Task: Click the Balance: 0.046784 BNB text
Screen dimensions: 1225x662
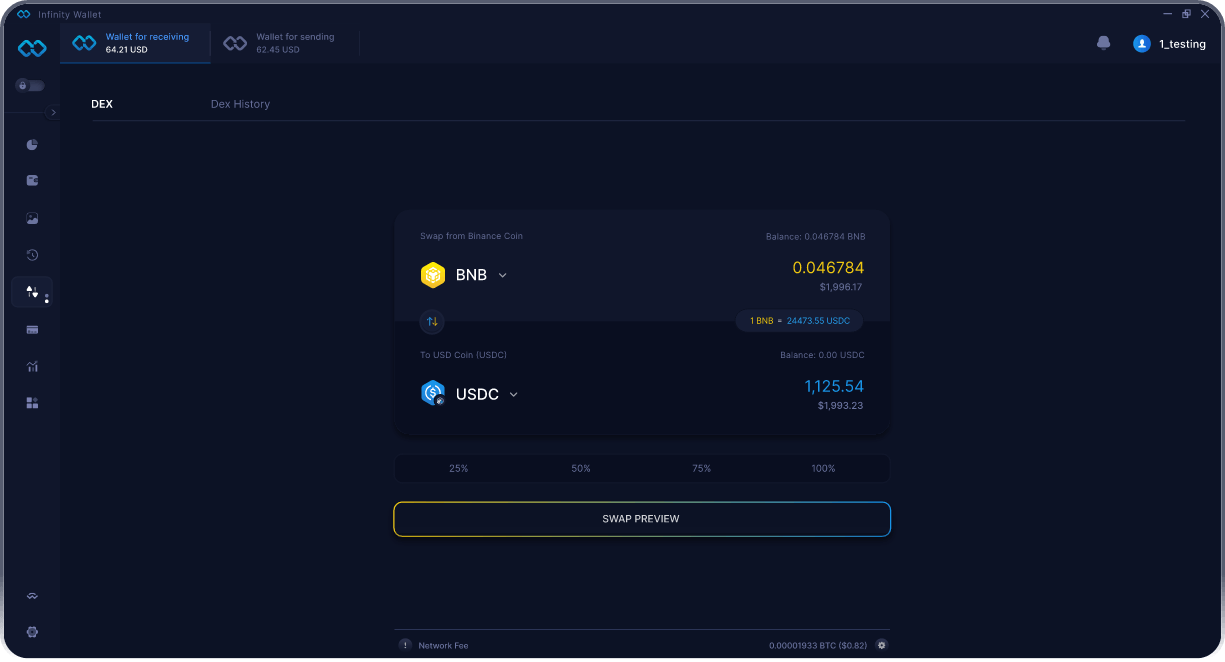Action: (815, 237)
